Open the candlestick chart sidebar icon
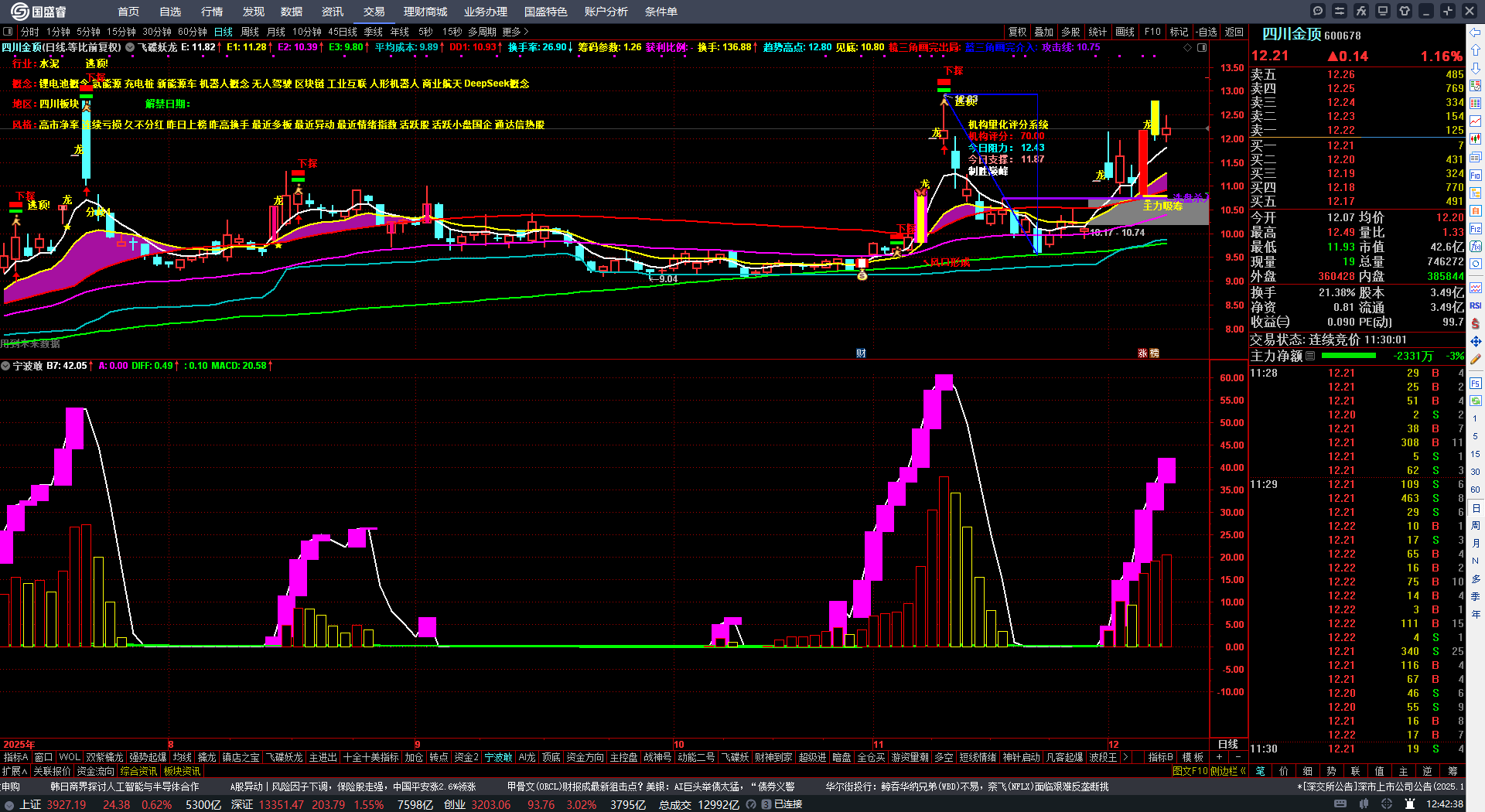The image size is (1485, 812). [1476, 139]
